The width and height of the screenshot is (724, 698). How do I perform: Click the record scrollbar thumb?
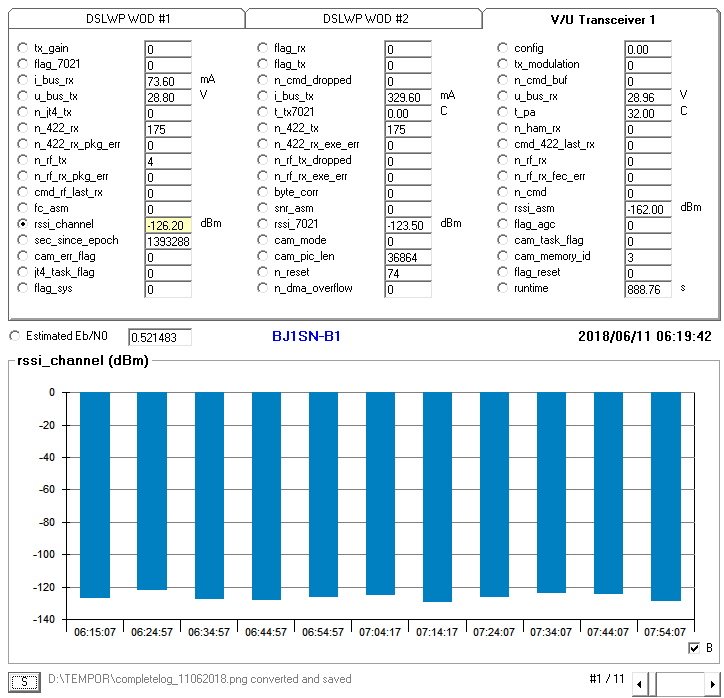coord(652,684)
